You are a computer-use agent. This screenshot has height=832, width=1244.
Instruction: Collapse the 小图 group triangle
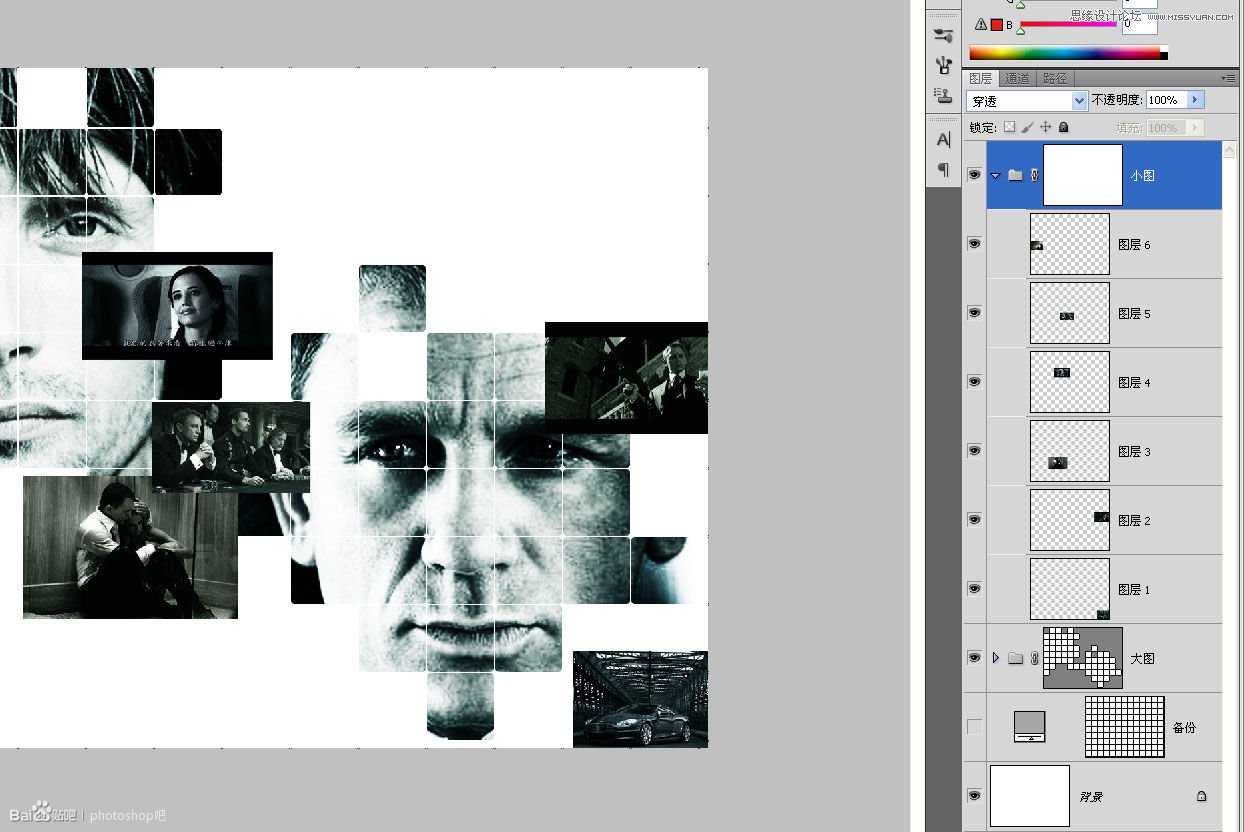click(x=995, y=175)
